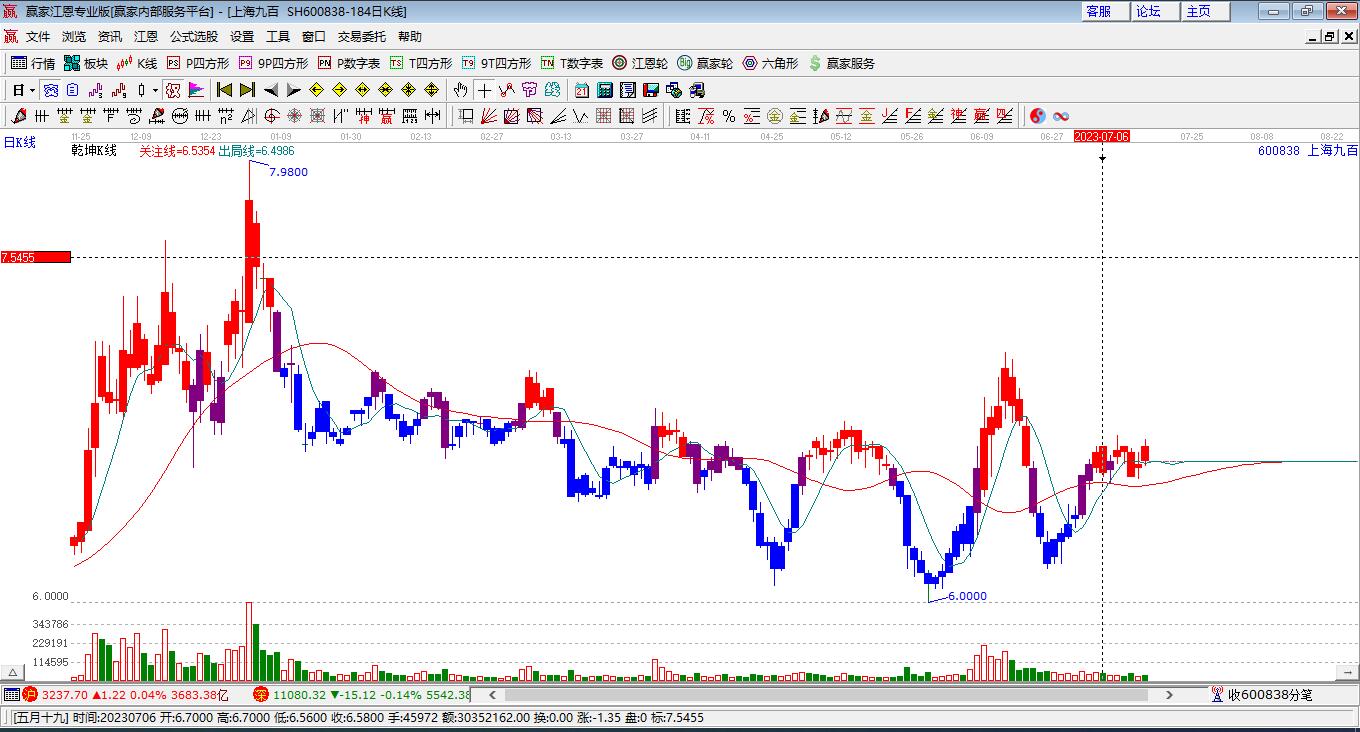This screenshot has width=1360, height=732.
Task: Open the 资讯 menu
Action: click(110, 37)
